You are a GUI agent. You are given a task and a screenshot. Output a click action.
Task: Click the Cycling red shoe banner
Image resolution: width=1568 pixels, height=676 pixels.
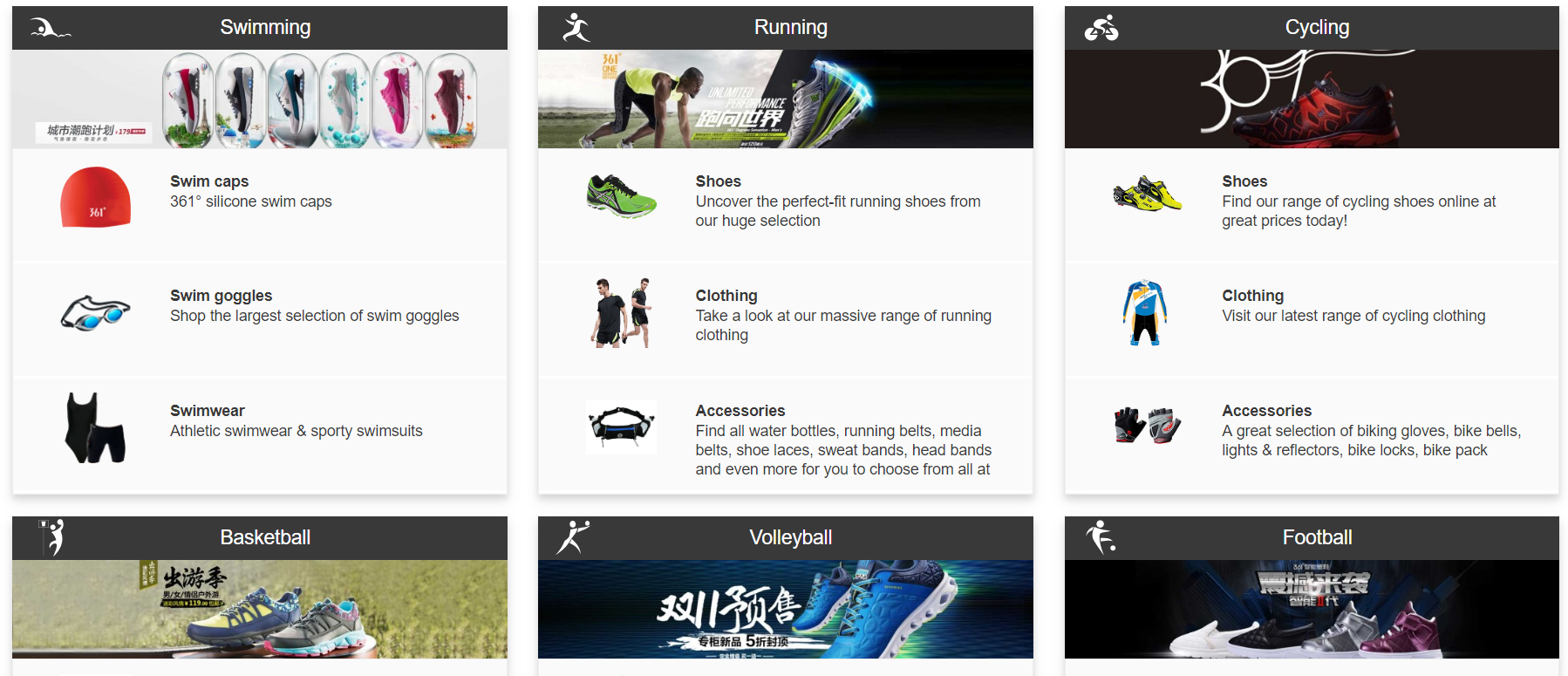[x=1312, y=99]
